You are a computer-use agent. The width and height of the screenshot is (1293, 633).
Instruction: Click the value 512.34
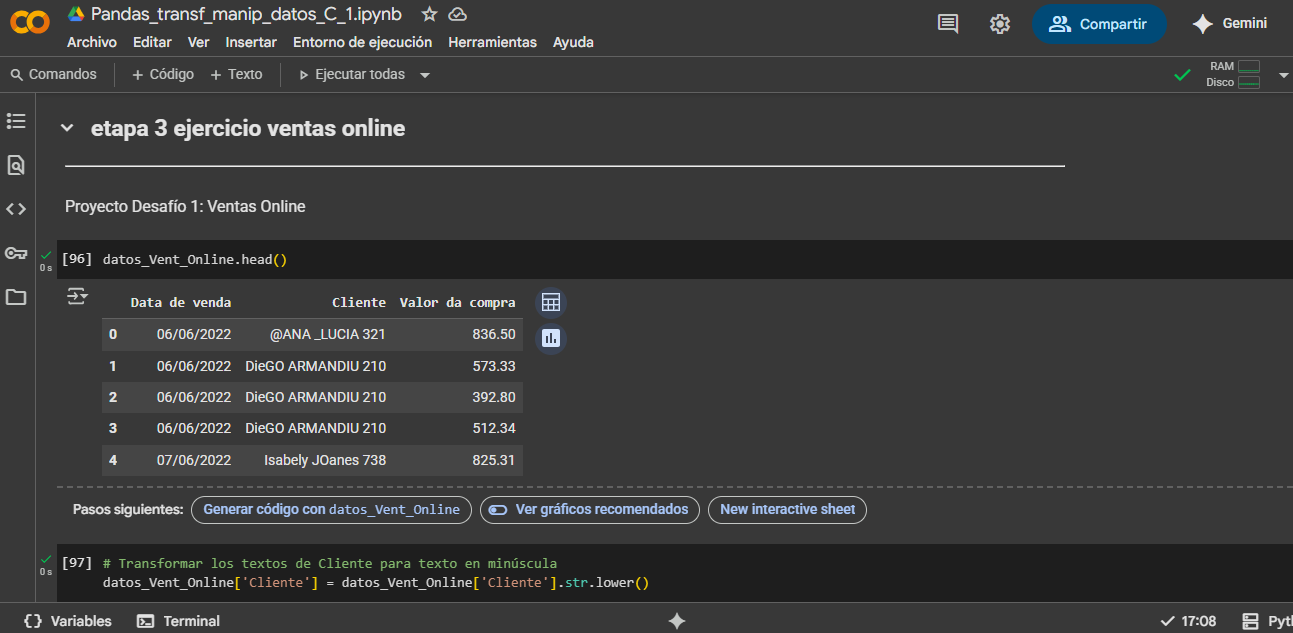pyautogui.click(x=494, y=428)
